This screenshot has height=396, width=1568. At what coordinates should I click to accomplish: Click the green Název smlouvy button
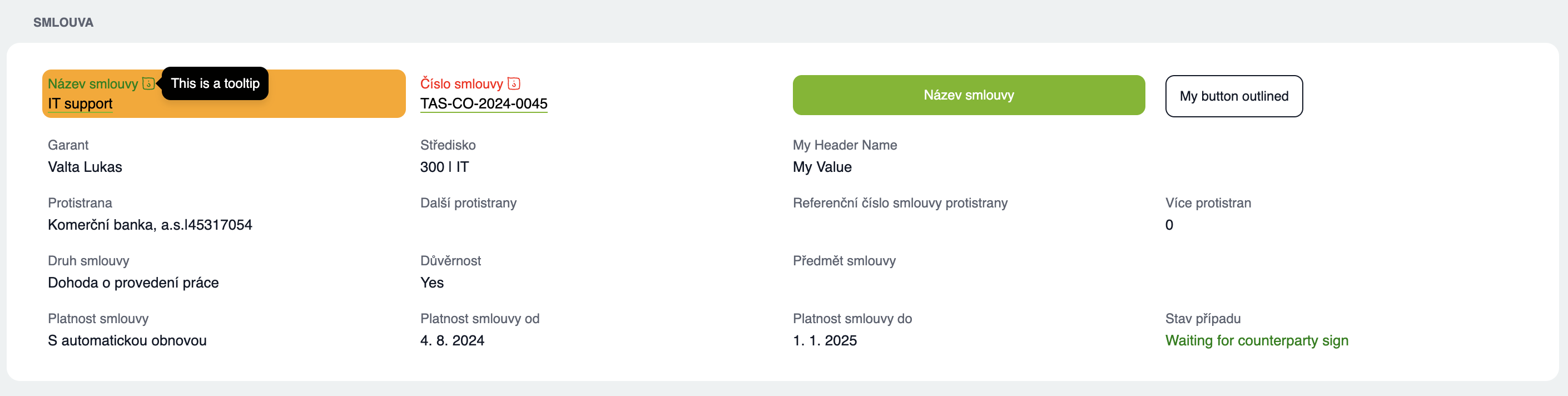[x=969, y=95]
